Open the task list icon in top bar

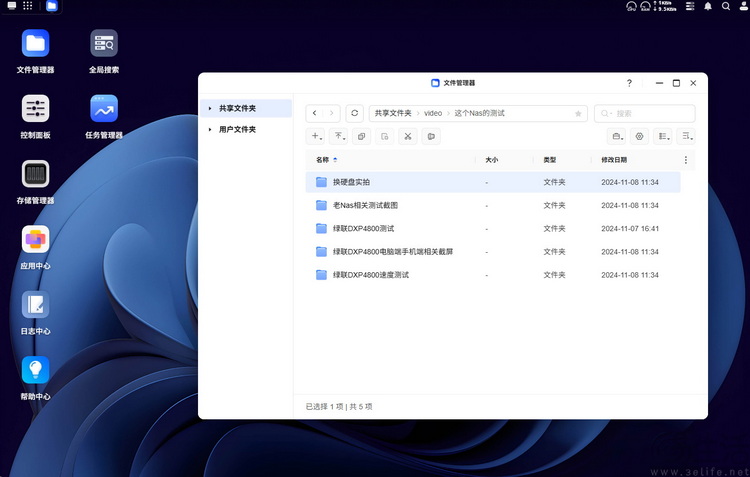coord(690,6)
